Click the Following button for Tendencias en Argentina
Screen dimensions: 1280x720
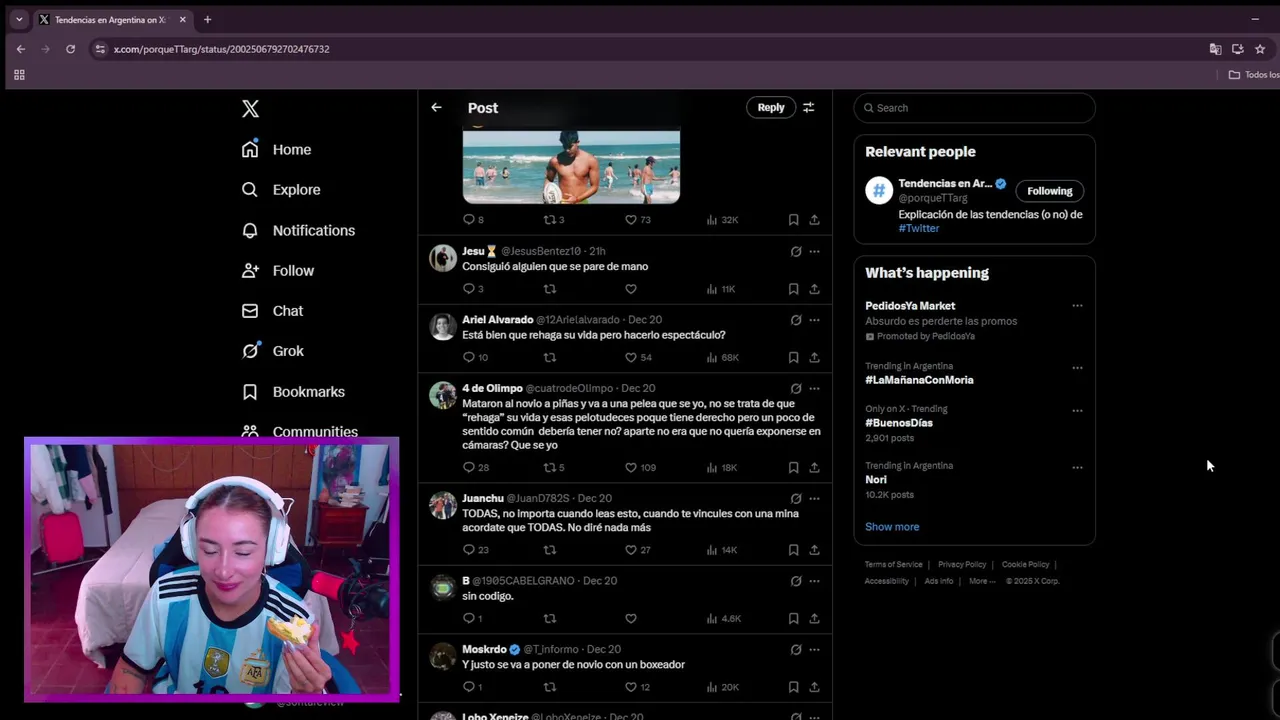[1049, 191]
